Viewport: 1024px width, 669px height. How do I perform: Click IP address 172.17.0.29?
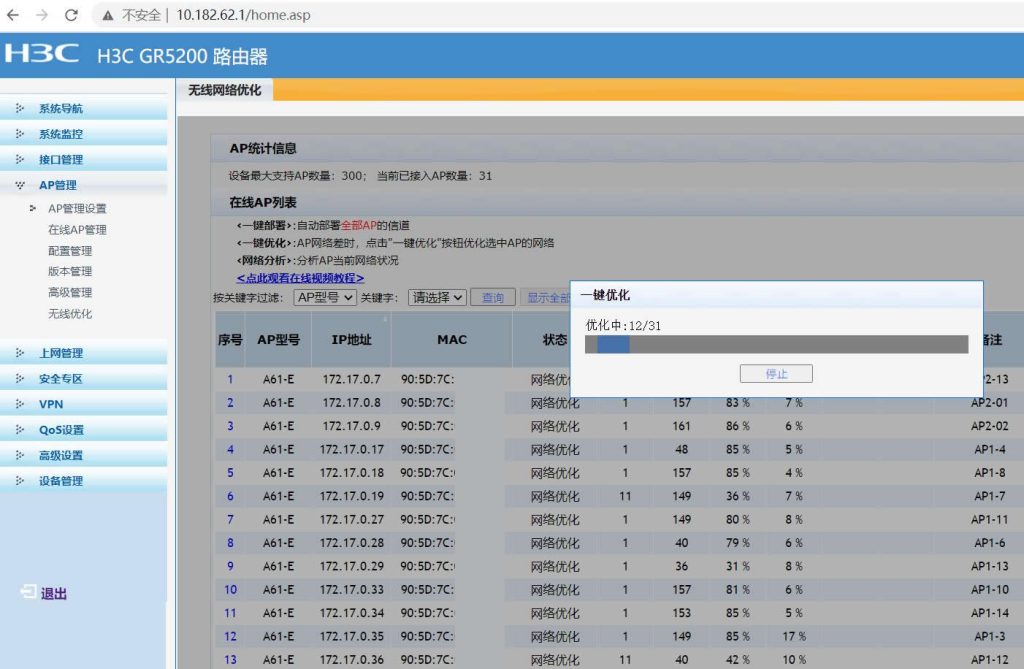tap(351, 566)
